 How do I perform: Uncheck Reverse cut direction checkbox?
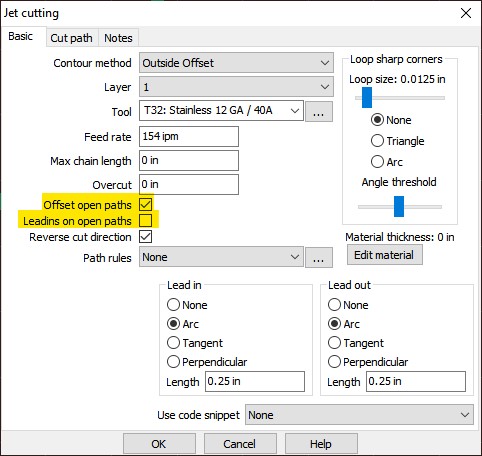[146, 237]
